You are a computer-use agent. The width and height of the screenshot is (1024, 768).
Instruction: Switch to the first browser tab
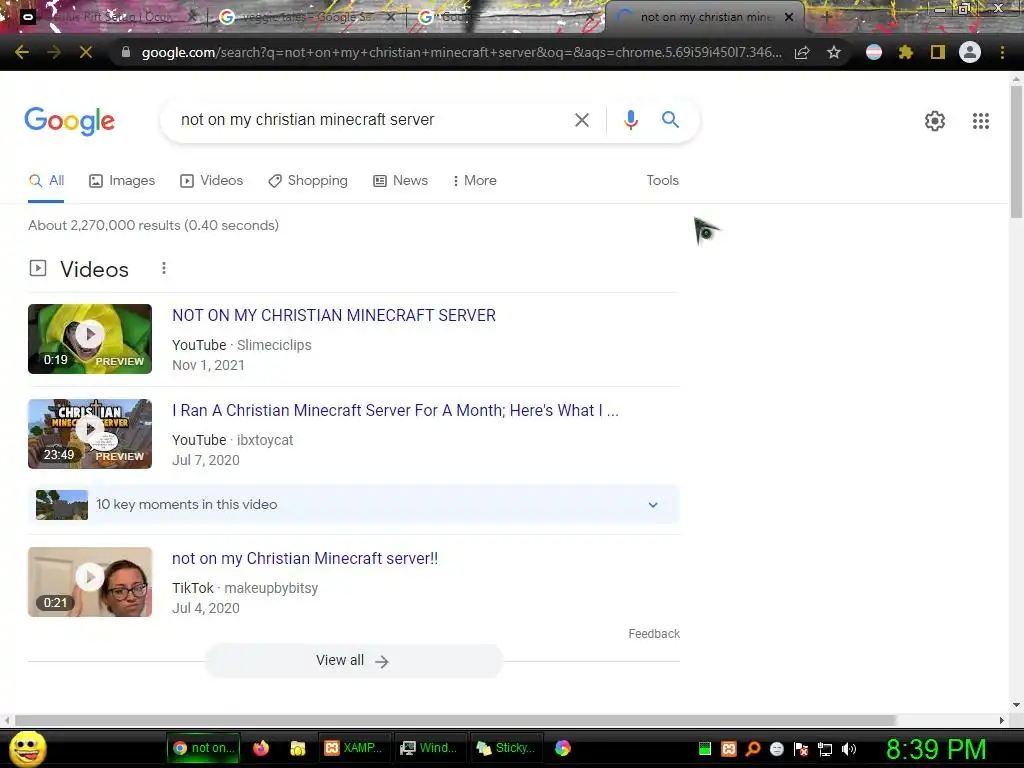click(x=108, y=17)
